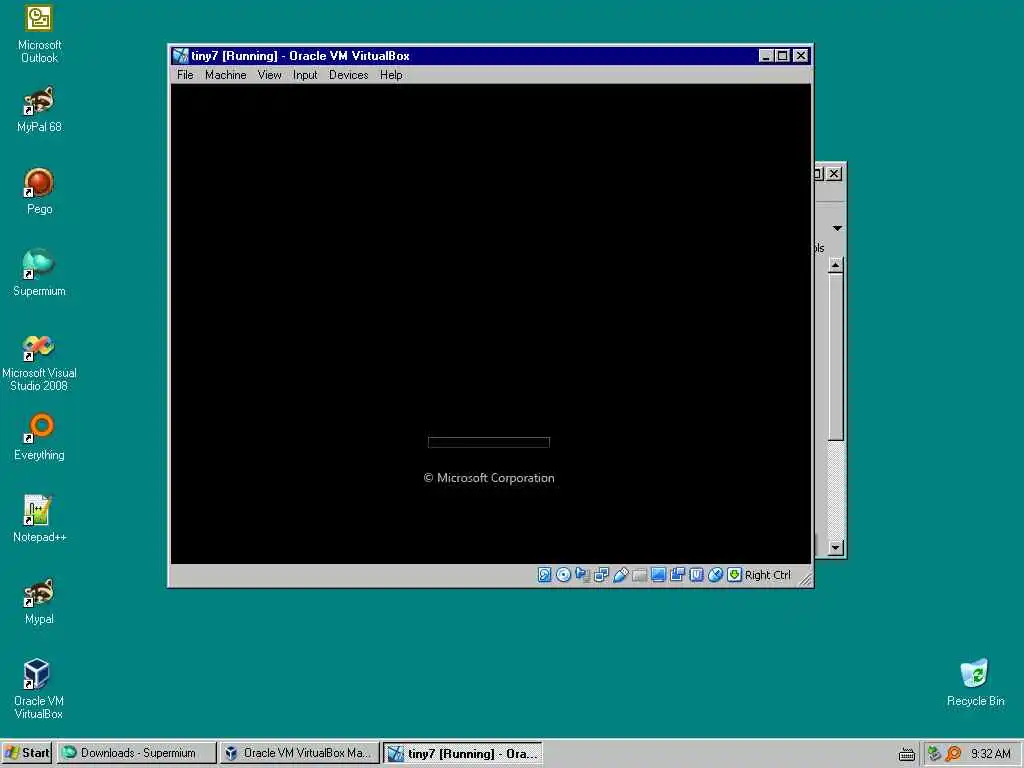Select the Everything desktop shortcut
Screen dimensions: 1024x768
click(39, 437)
